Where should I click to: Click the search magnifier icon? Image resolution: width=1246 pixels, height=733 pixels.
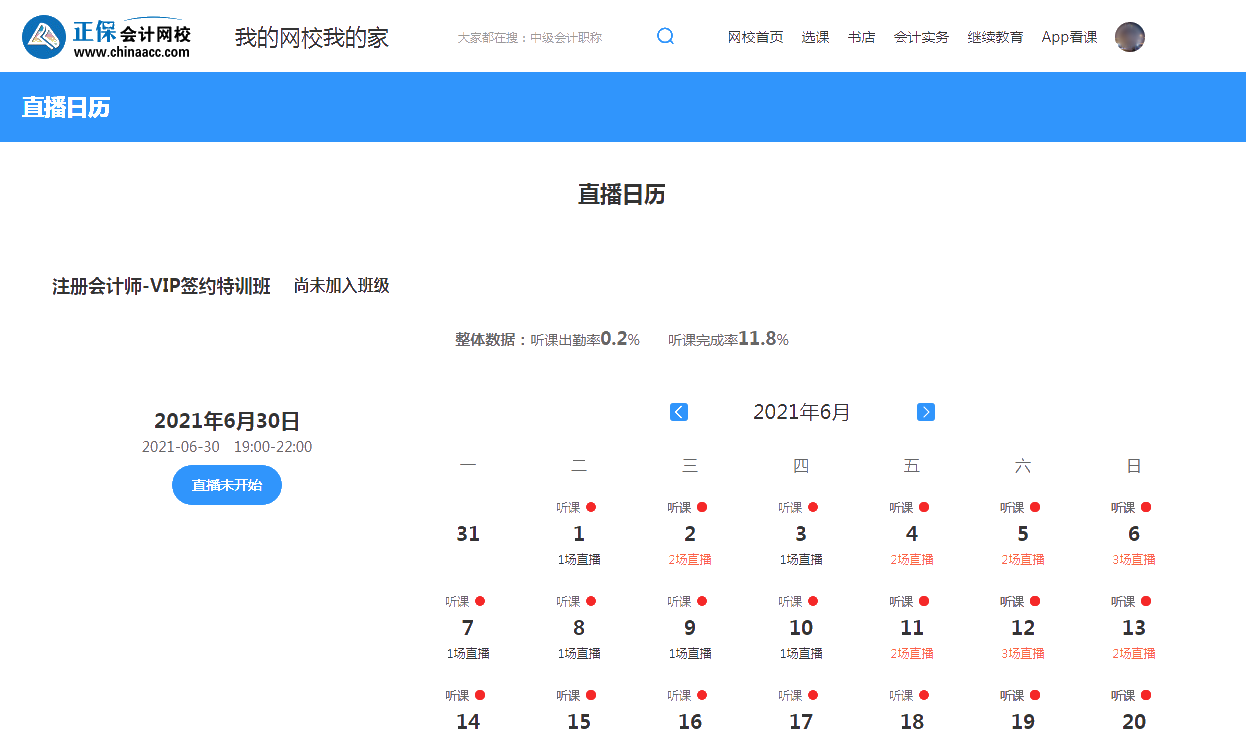coord(665,36)
